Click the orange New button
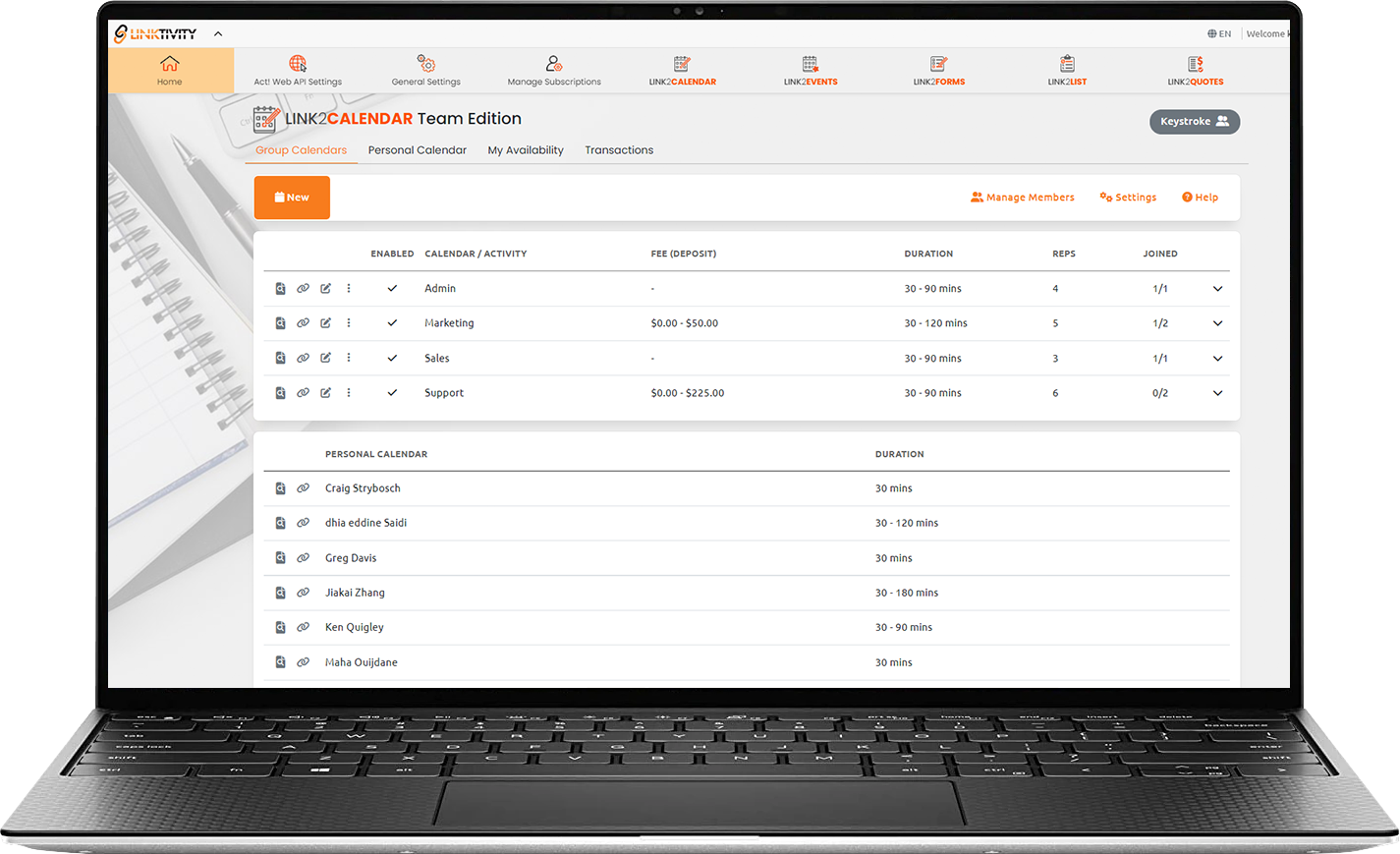The width and height of the screenshot is (1400, 854). click(x=292, y=198)
